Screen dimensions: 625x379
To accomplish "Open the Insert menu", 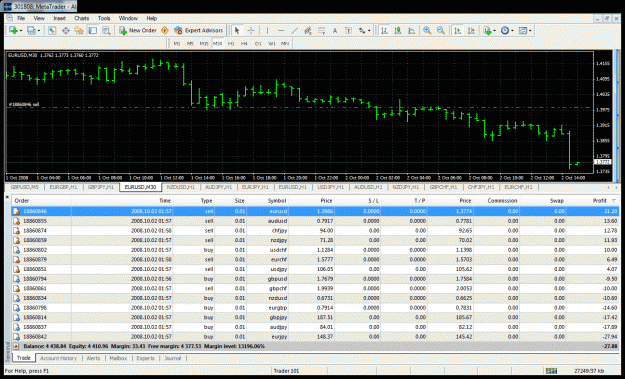I will click(x=59, y=18).
